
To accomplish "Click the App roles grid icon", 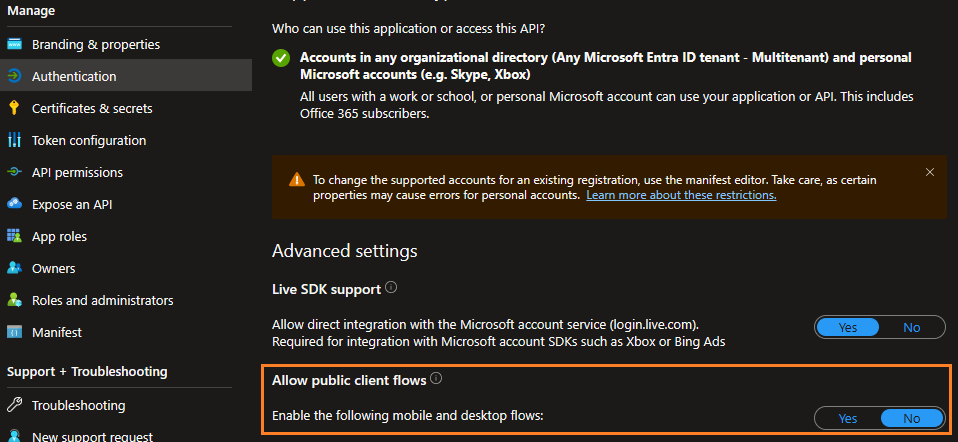I will tap(14, 236).
